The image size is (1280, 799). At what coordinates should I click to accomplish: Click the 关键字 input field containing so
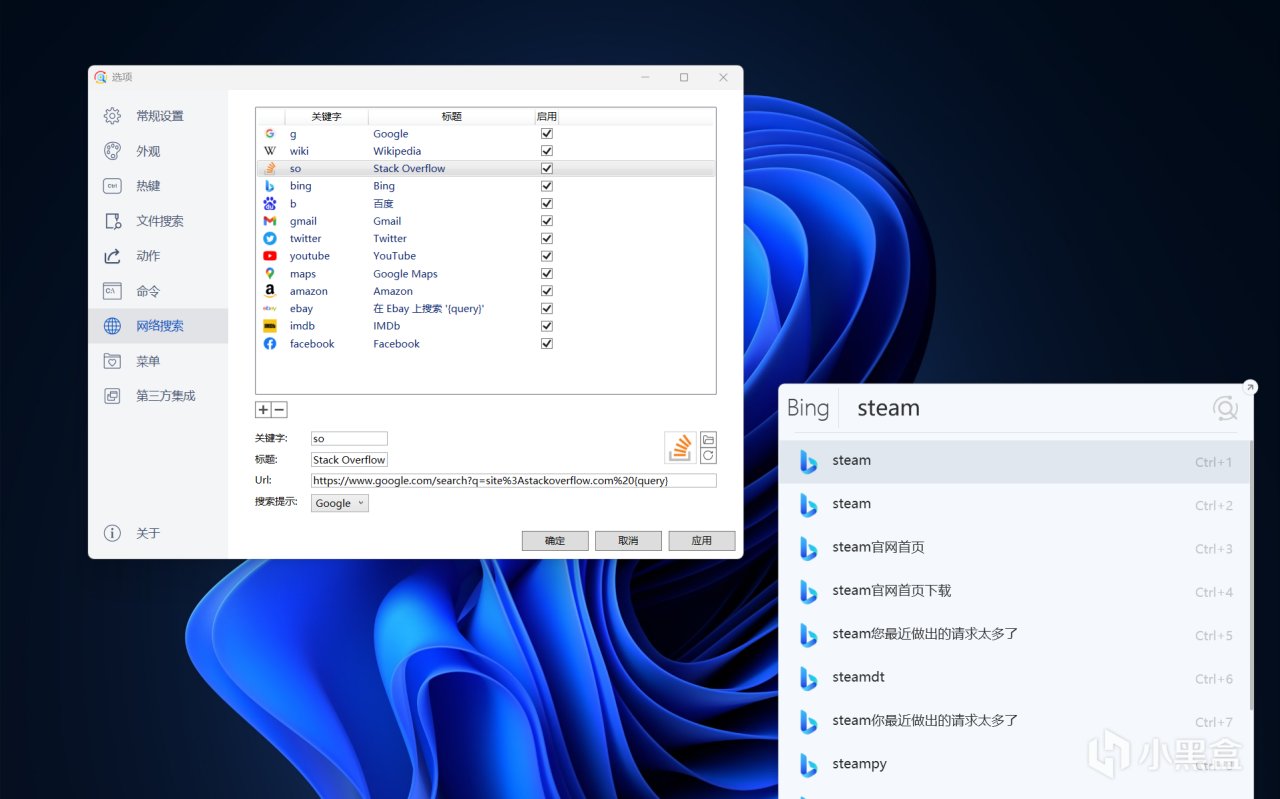tap(349, 439)
